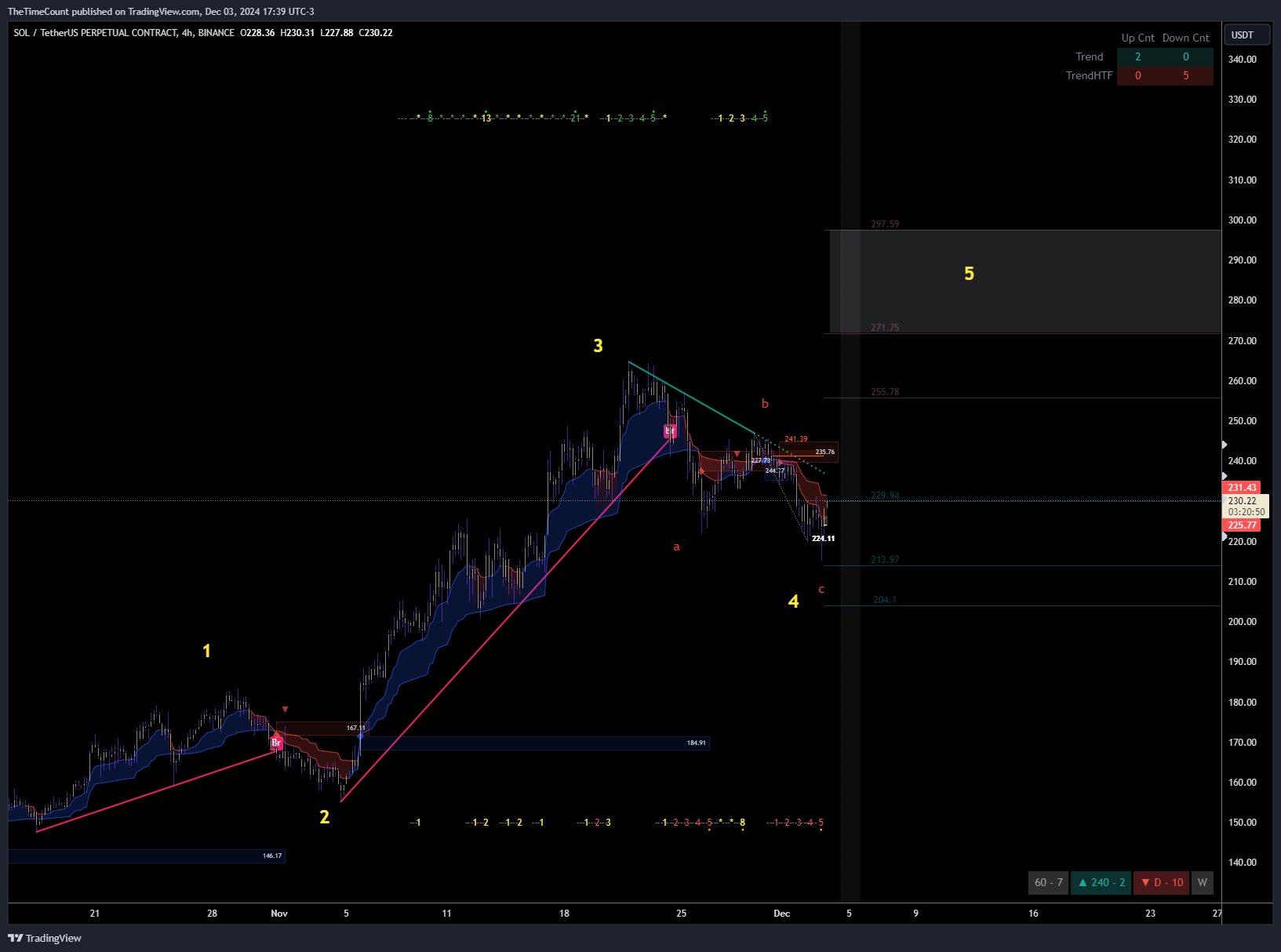The width and height of the screenshot is (1281, 952).
Task: Toggle the TrendHTF row highlight
Action: [x=1138, y=75]
